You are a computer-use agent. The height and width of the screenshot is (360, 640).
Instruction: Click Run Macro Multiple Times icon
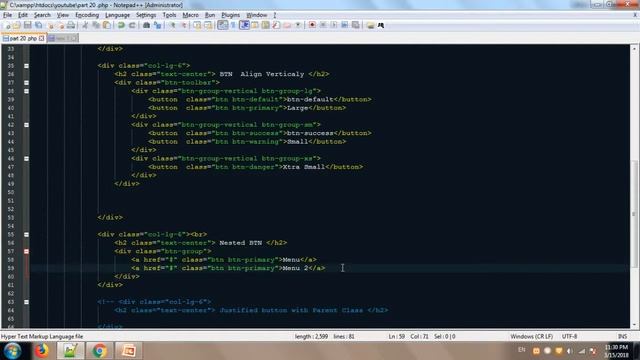[x=344, y=25]
